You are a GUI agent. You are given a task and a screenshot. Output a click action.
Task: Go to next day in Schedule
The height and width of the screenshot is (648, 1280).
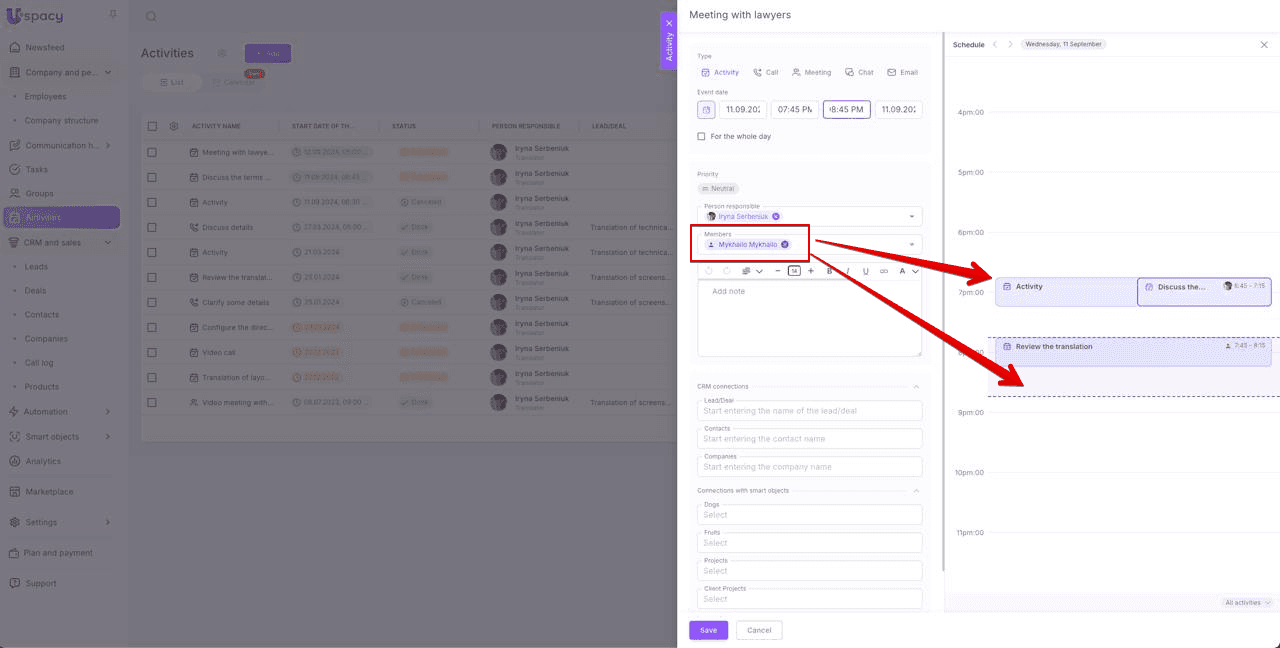(1010, 45)
